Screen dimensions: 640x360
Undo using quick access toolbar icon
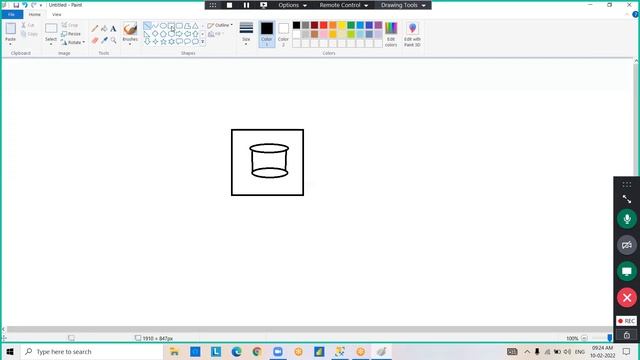pyautogui.click(x=25, y=5)
